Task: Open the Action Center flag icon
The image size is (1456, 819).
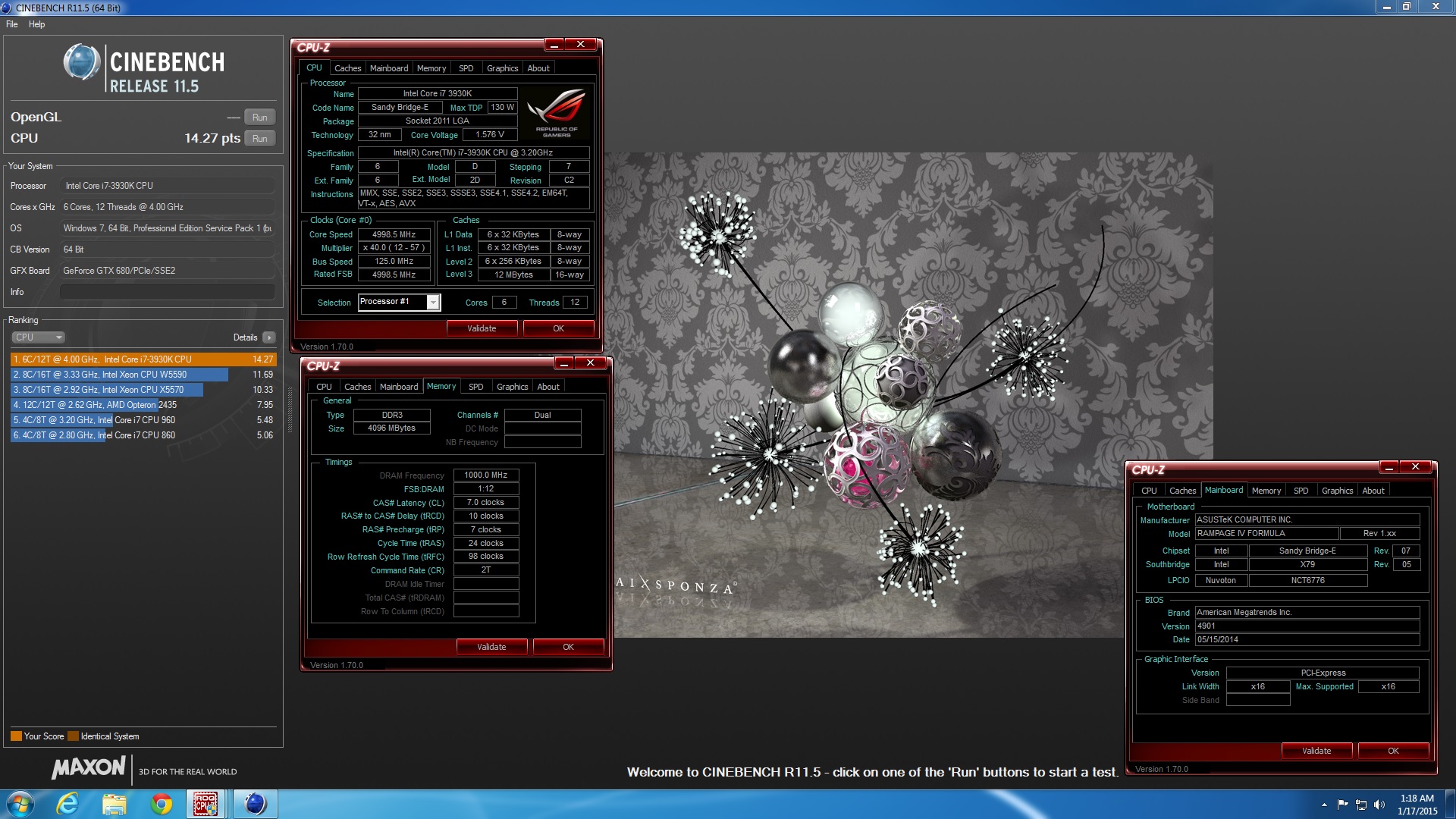Action: [1342, 805]
